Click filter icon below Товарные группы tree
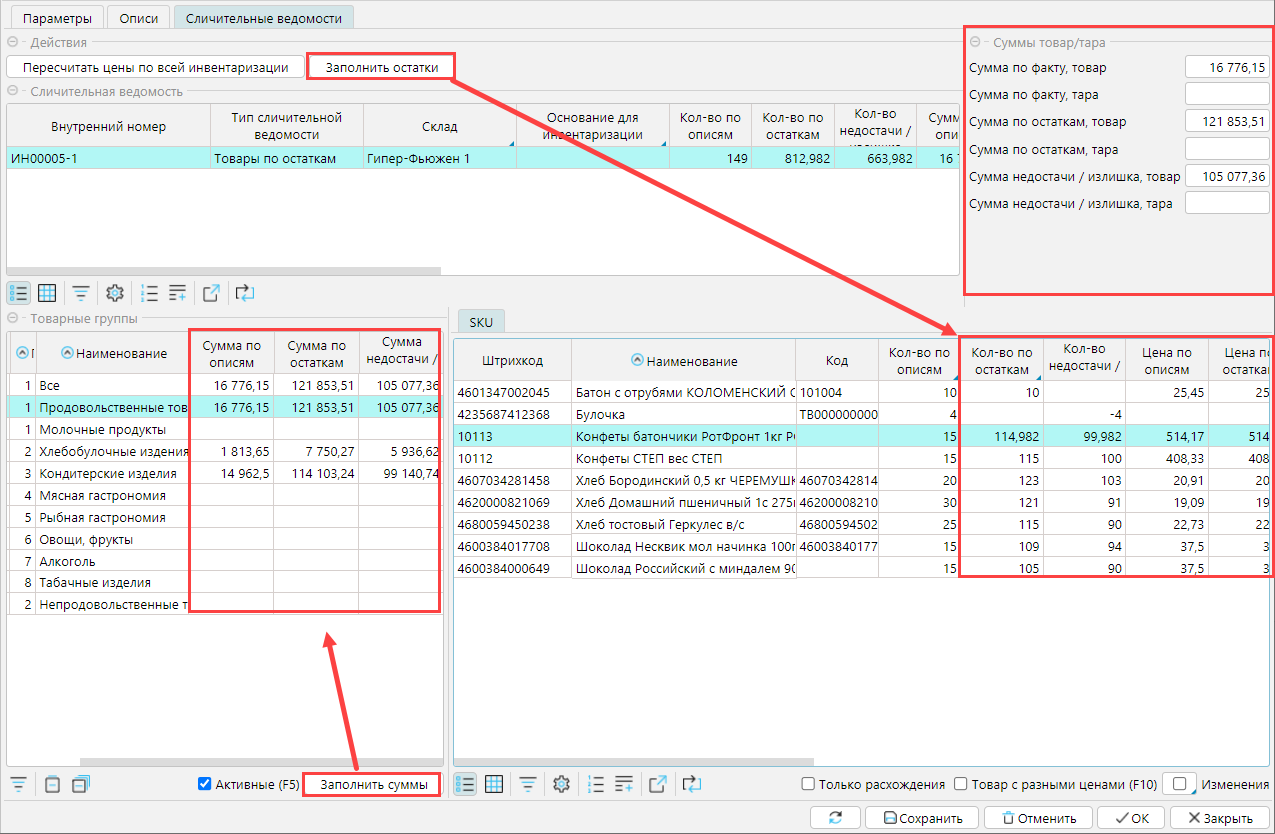 (18, 785)
